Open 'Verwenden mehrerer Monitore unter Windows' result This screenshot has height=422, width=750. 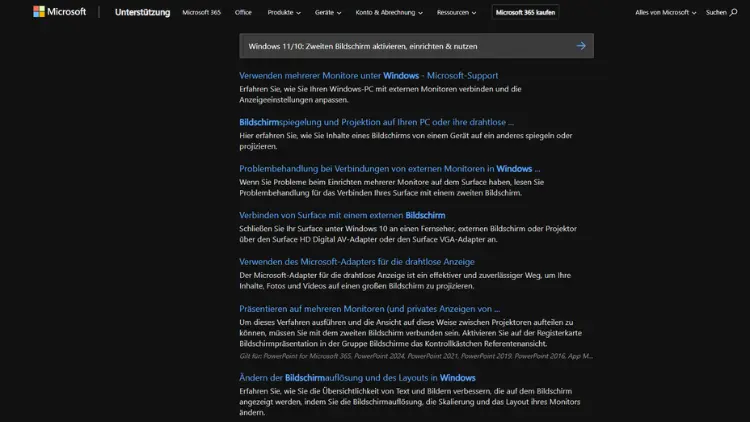point(368,76)
